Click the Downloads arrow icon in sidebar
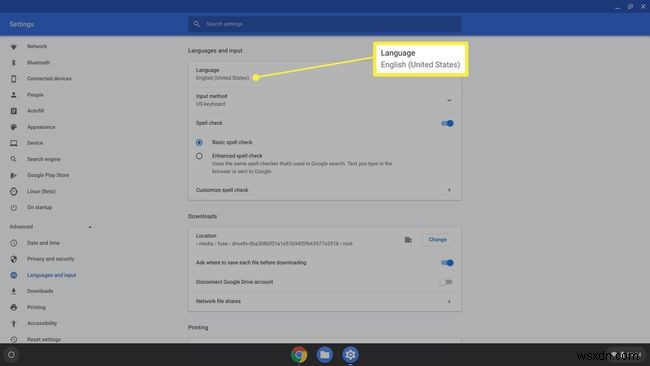Screen dimensions: 650x366 (x=14, y=291)
